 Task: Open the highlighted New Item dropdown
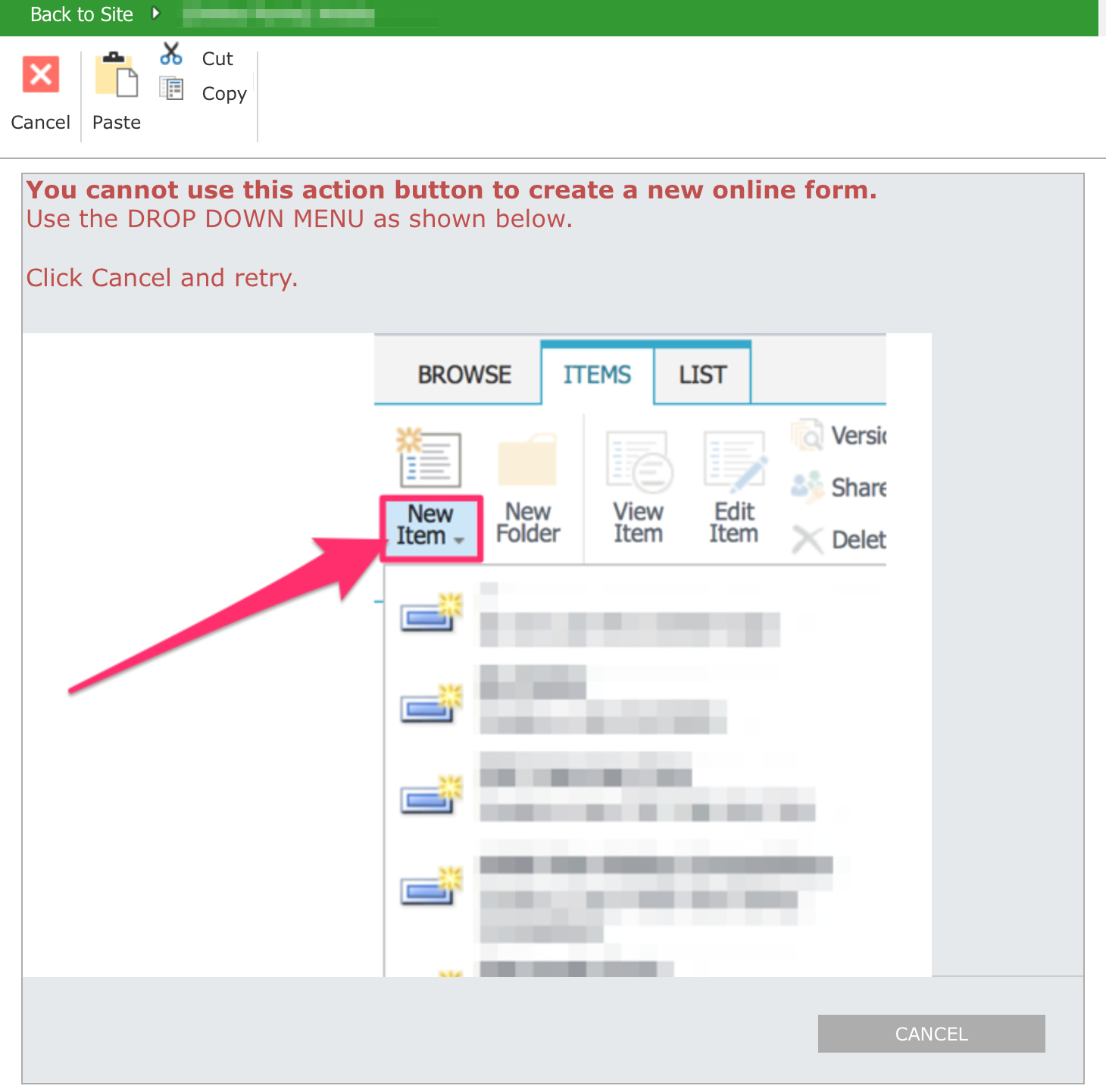click(x=431, y=527)
